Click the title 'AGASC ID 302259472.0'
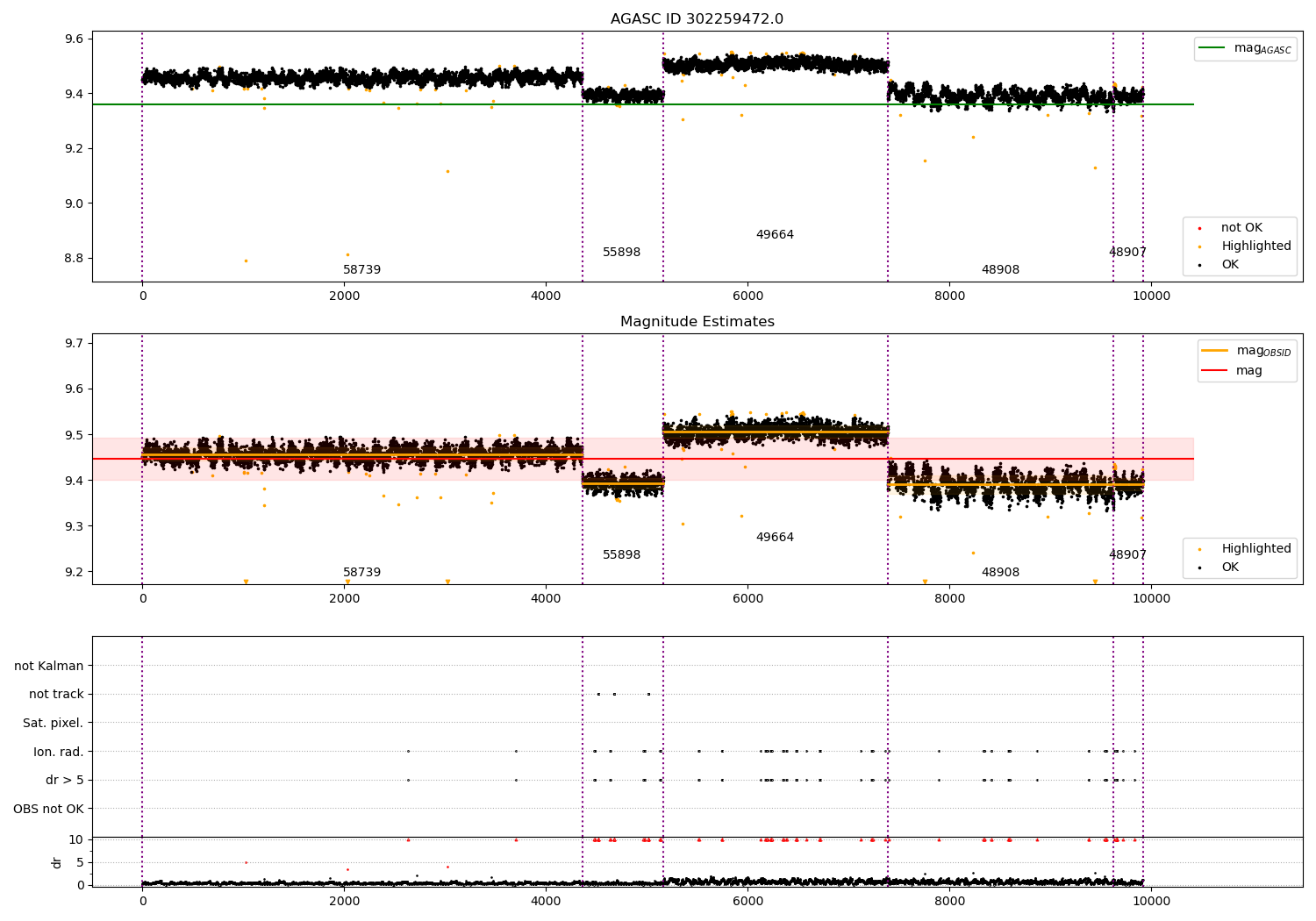This screenshot has height=921, width=1316. coord(697,19)
